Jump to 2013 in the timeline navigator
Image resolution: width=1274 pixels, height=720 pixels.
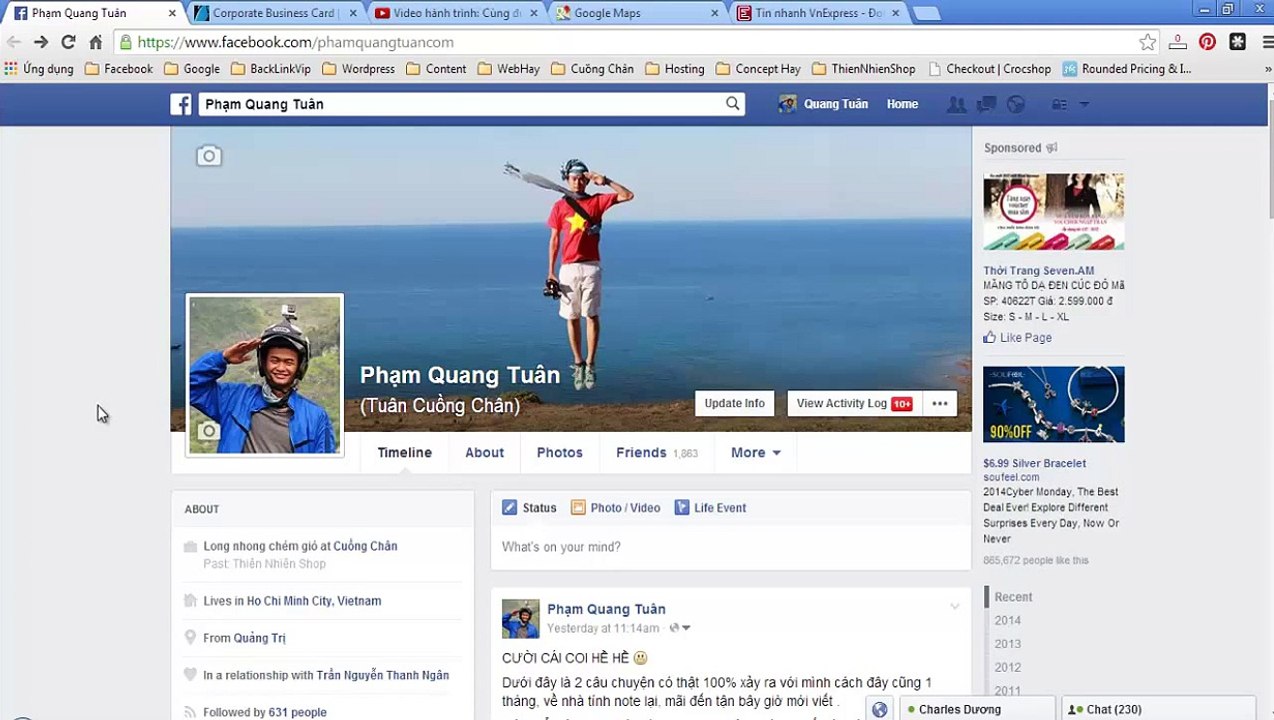coord(1008,644)
